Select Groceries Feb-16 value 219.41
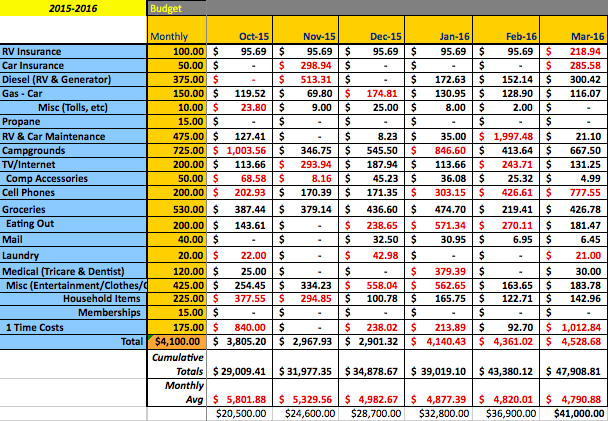The image size is (608, 421). pos(506,209)
